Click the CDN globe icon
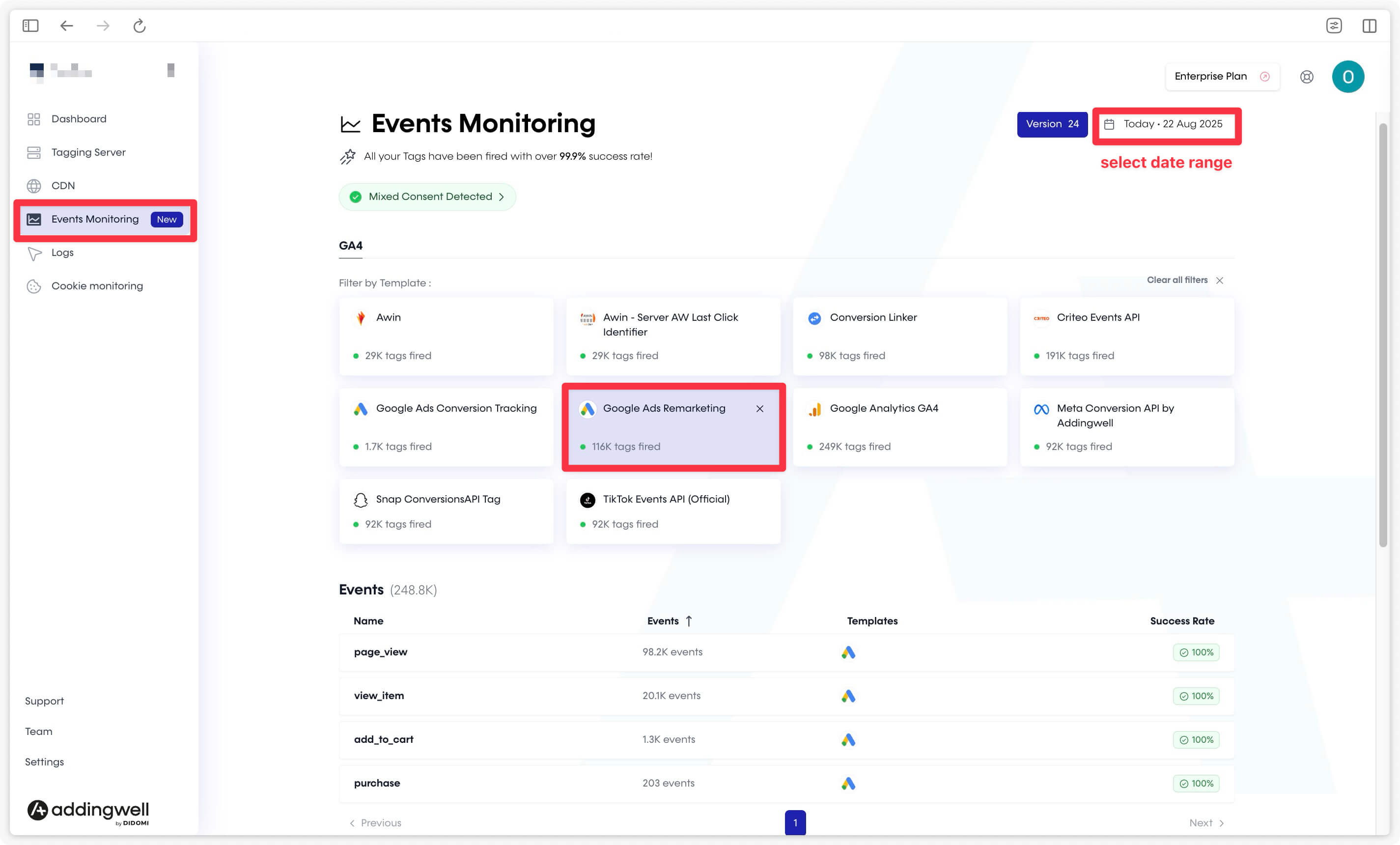Viewport: 1400px width, 845px height. click(x=33, y=186)
